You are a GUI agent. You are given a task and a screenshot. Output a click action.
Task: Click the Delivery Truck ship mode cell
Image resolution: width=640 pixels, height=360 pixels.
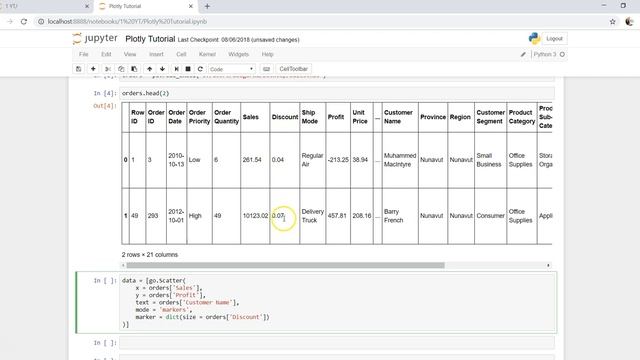pos(313,216)
